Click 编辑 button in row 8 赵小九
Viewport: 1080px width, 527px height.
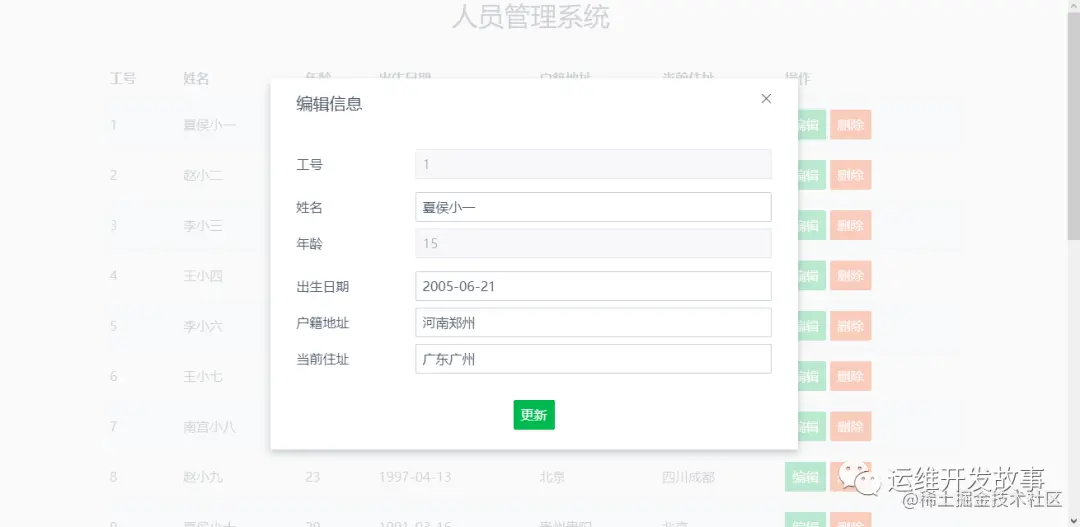pos(805,477)
